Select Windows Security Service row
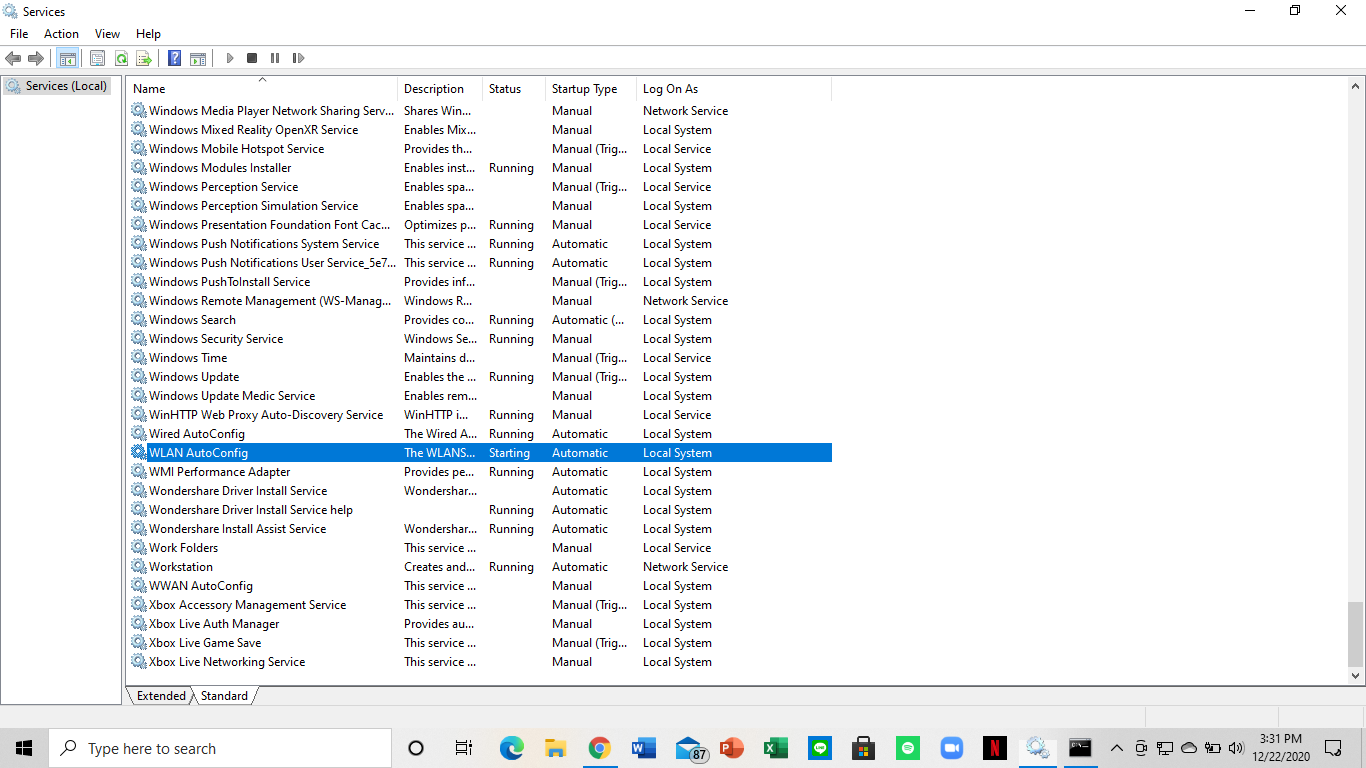This screenshot has width=1366, height=768. click(x=480, y=339)
